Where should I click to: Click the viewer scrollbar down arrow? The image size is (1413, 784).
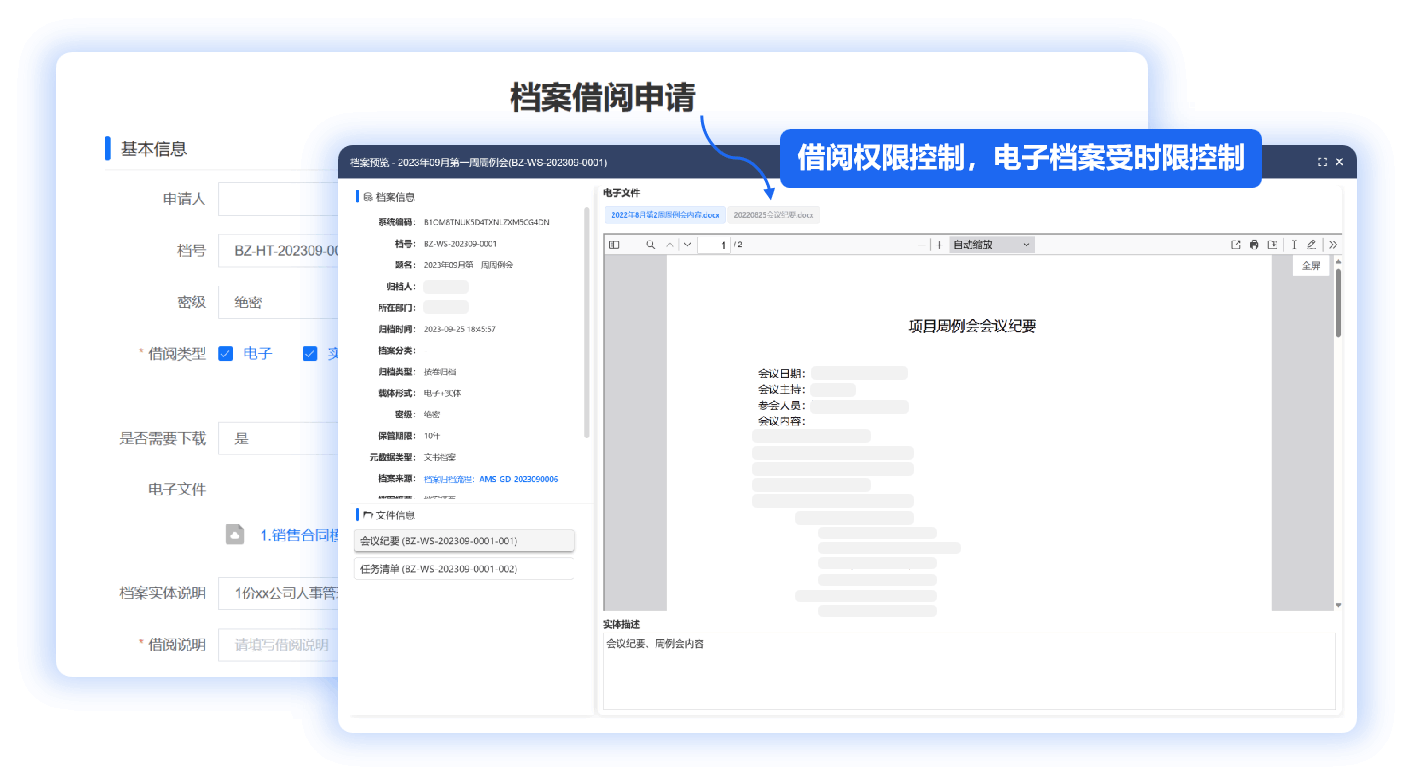pyautogui.click(x=1339, y=605)
